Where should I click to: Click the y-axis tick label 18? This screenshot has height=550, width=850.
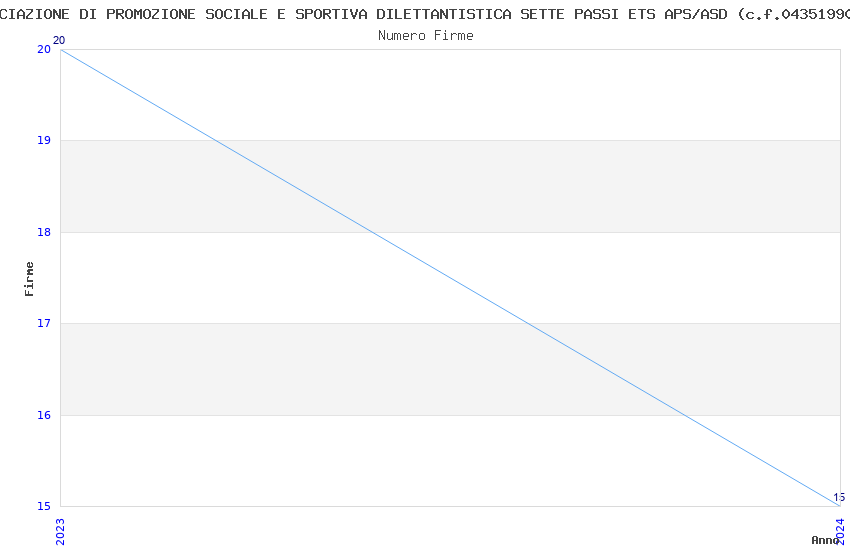click(x=44, y=232)
